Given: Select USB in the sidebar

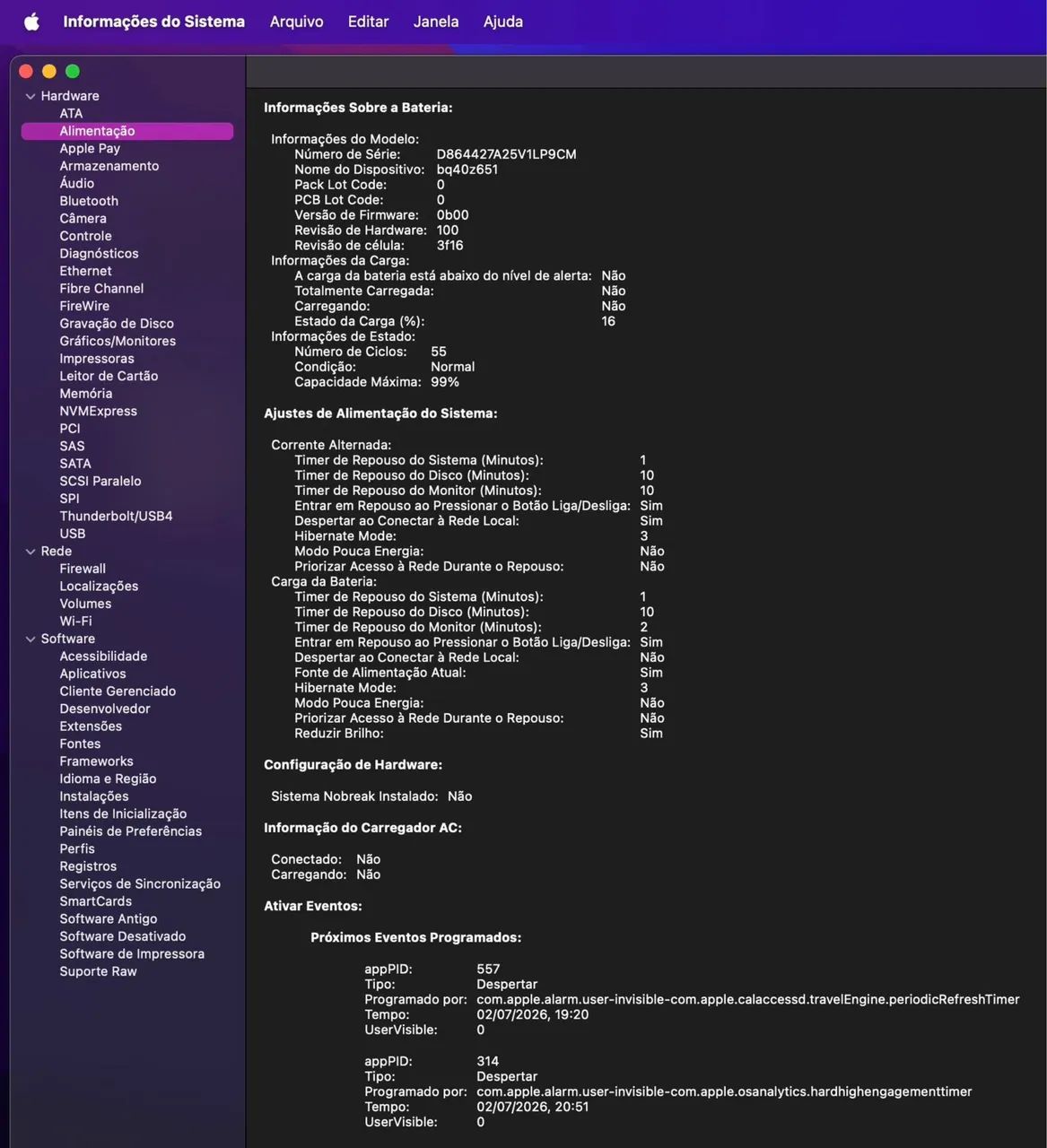Looking at the screenshot, I should pyautogui.click(x=73, y=534).
